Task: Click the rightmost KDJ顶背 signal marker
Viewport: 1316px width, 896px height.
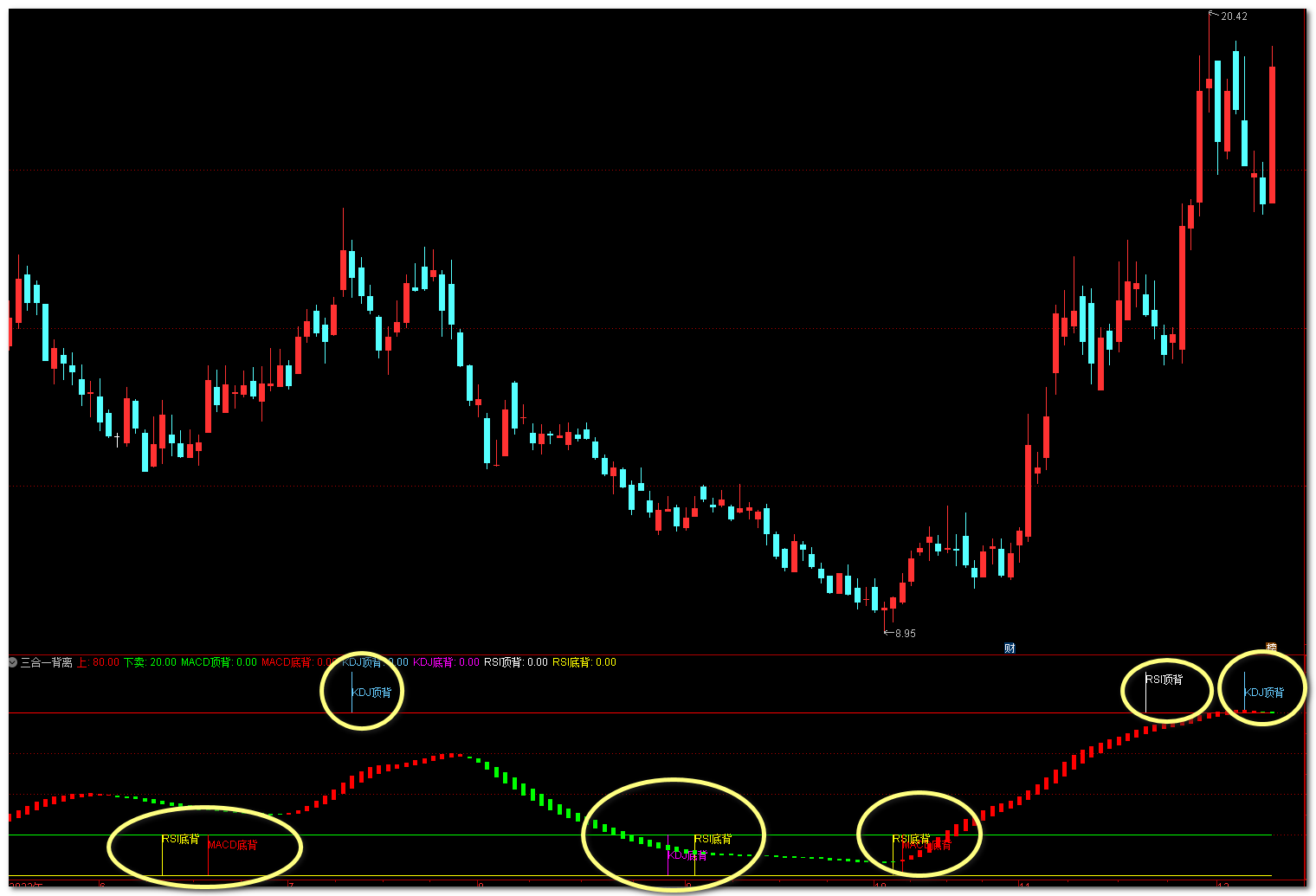Action: click(x=1263, y=693)
